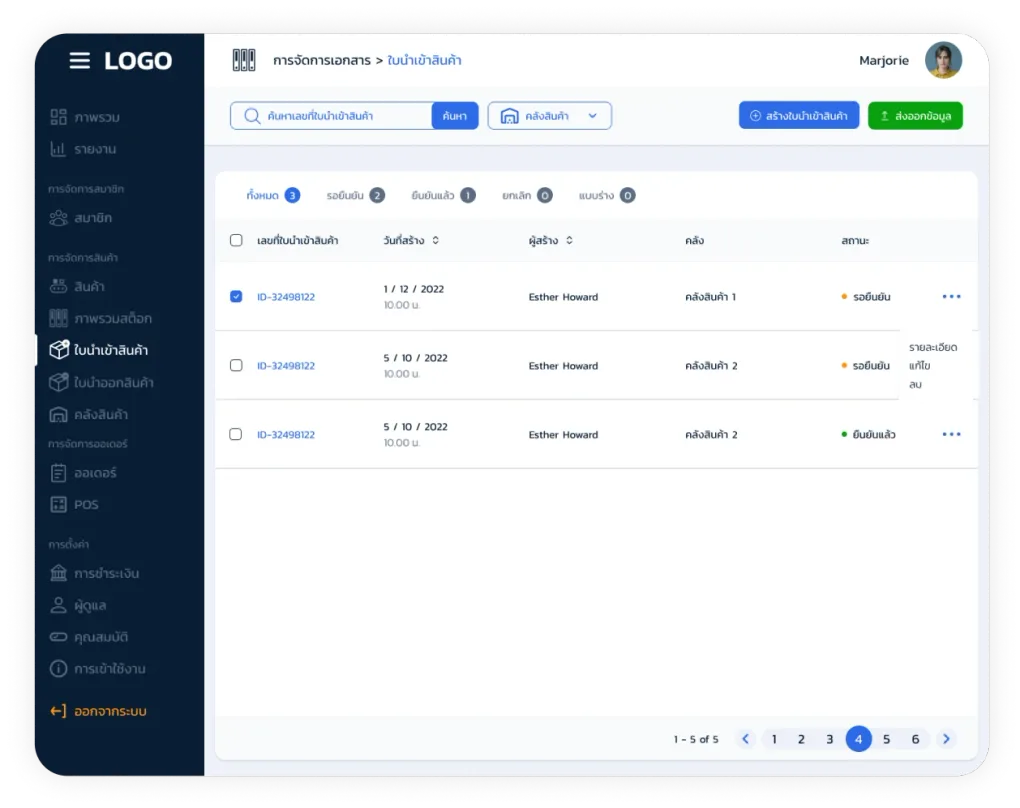Click the สมาชิก members icon

coord(59,218)
